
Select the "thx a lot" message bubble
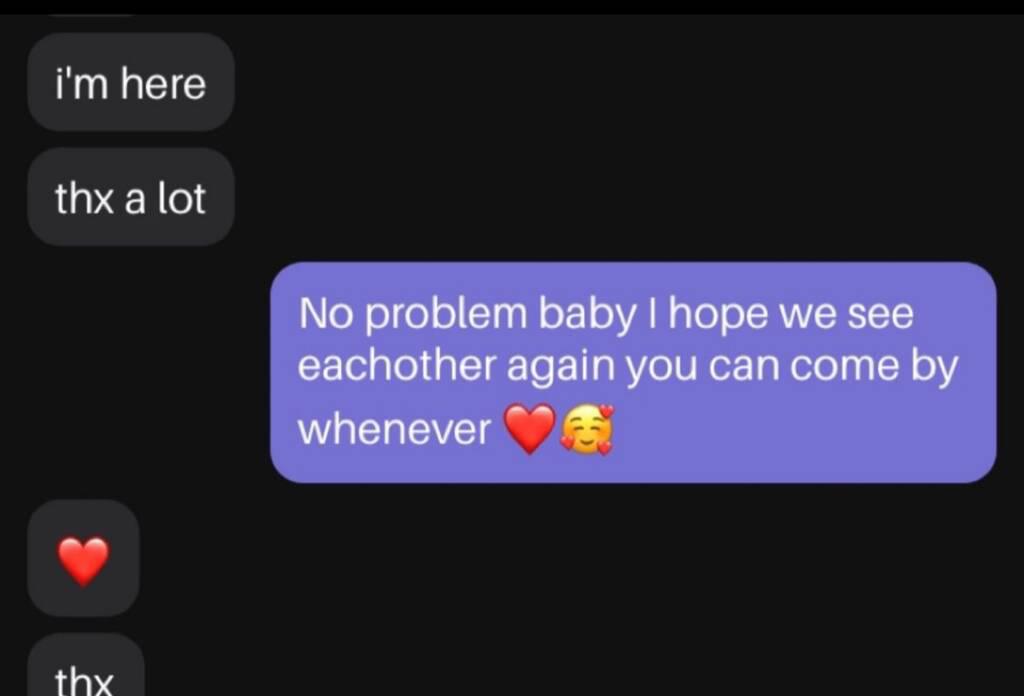[131, 197]
